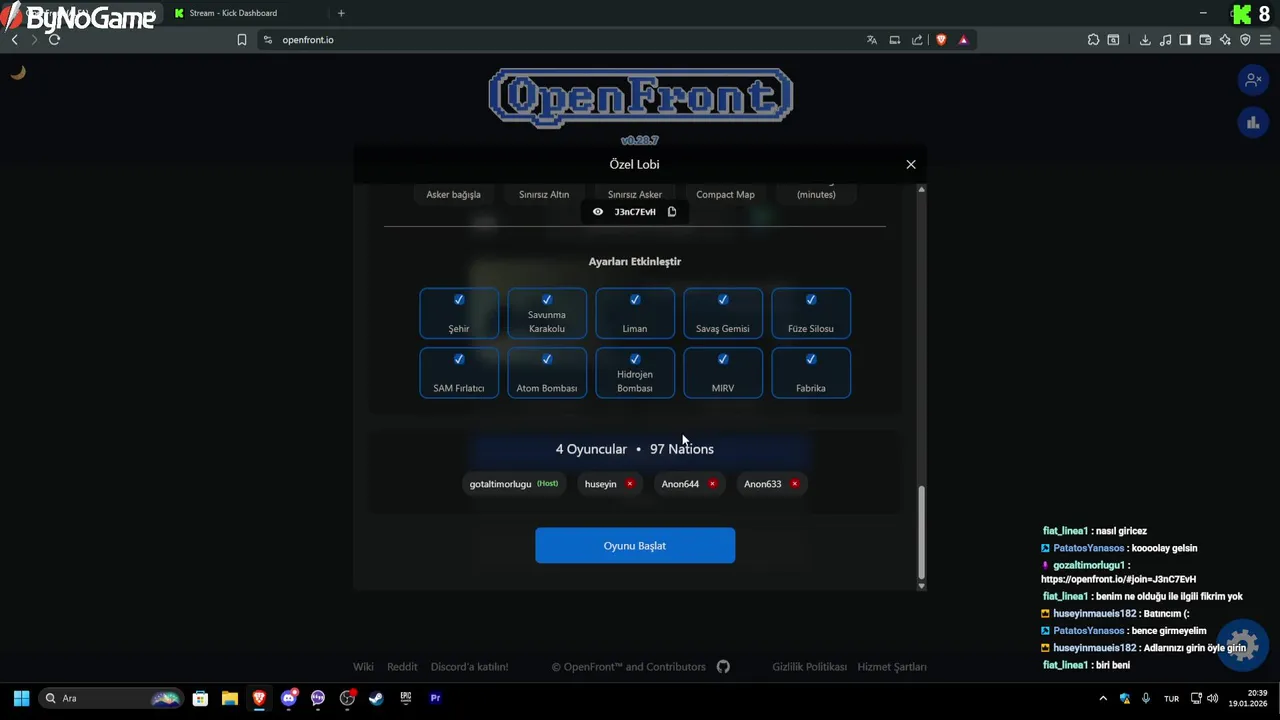This screenshot has height=720, width=1280.
Task: Copy the lobby ID J3nC7EvH
Action: click(672, 212)
